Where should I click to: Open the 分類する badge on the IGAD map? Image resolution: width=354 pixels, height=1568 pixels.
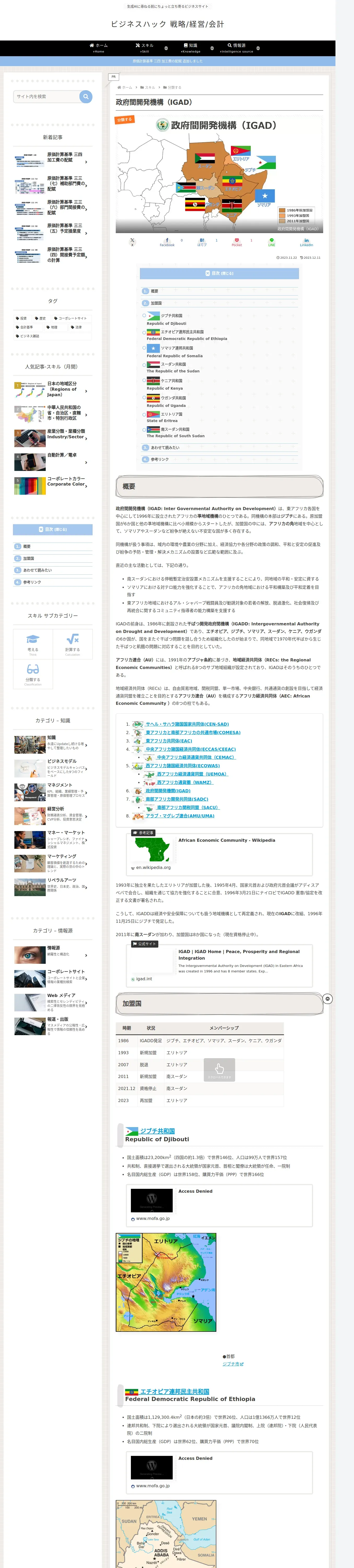tap(125, 120)
